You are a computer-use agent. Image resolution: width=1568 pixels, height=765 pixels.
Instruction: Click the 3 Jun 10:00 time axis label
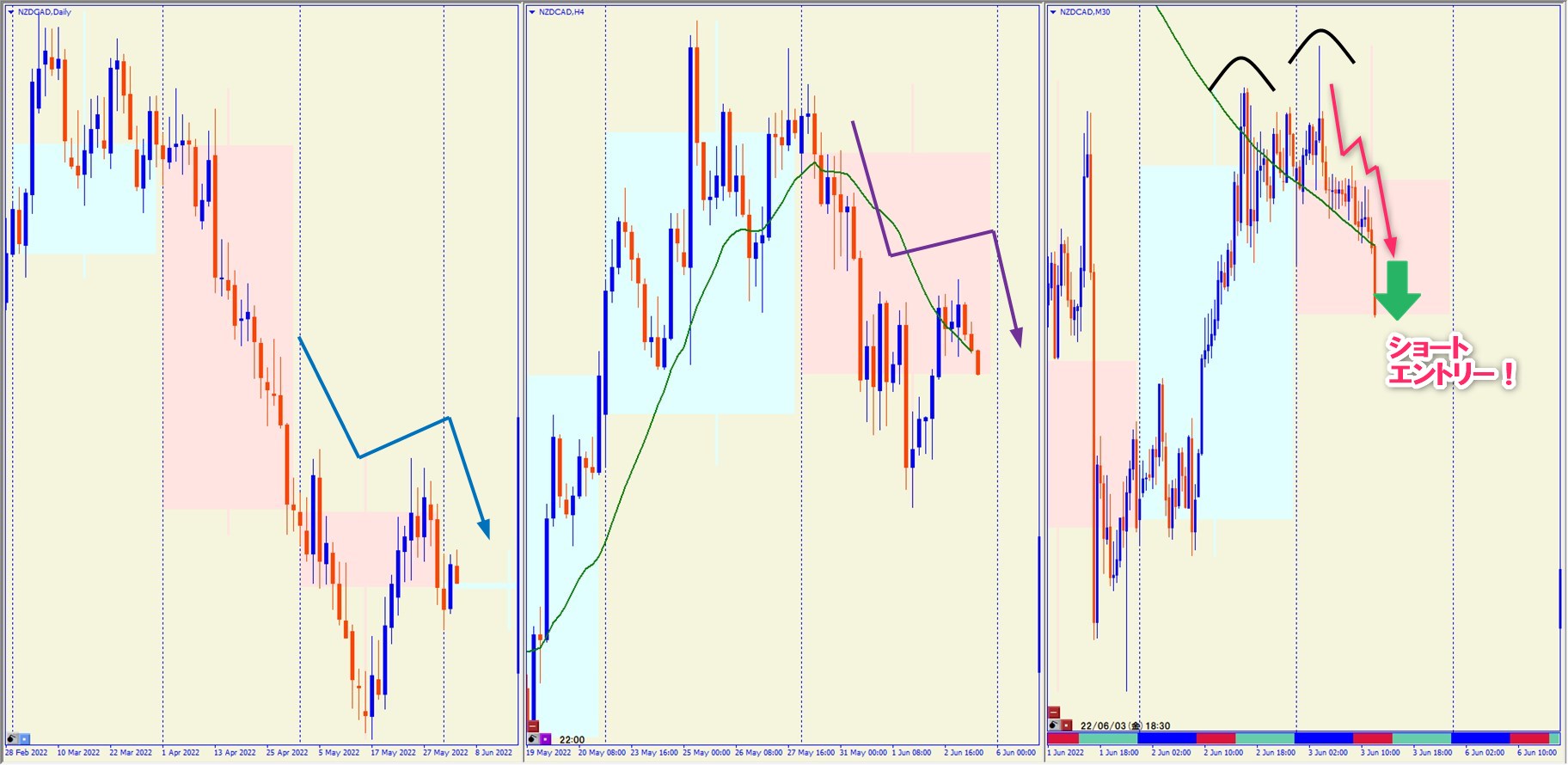pos(1380,753)
